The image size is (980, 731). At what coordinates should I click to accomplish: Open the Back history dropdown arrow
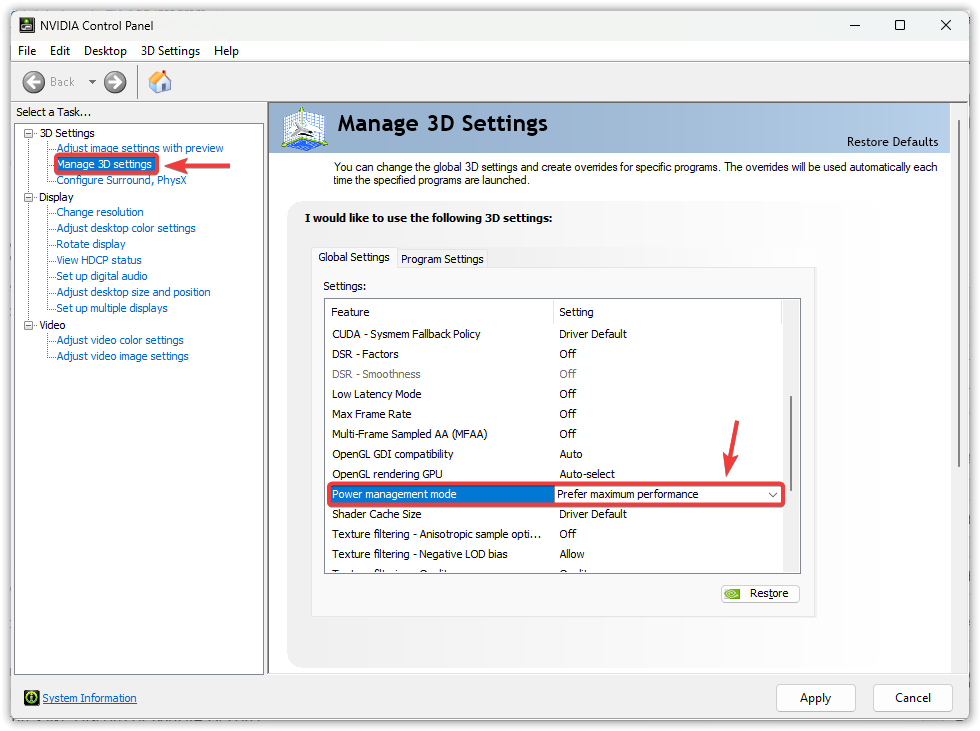pyautogui.click(x=92, y=82)
